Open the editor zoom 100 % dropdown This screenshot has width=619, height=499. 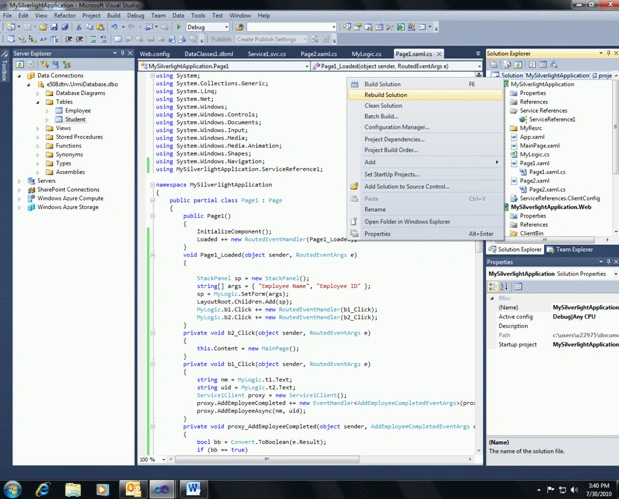[163, 460]
